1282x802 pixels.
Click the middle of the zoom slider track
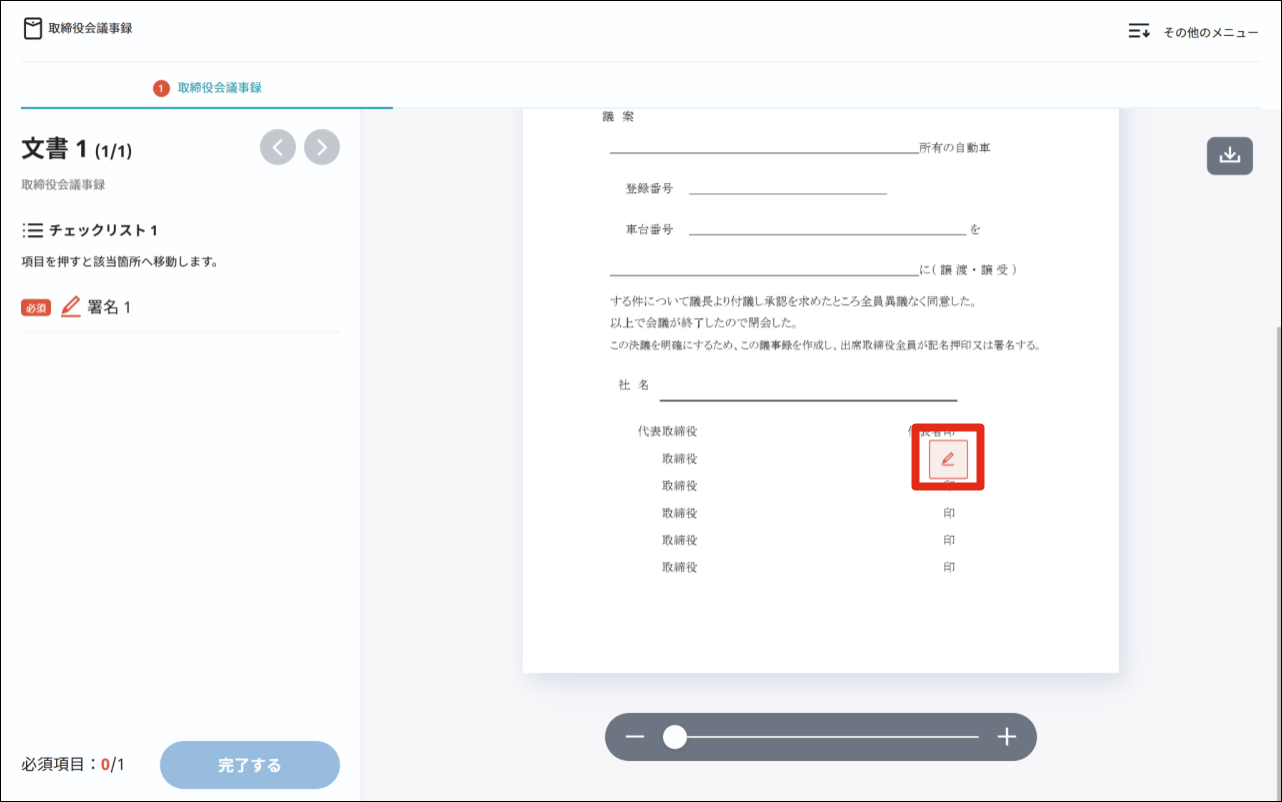coord(827,738)
